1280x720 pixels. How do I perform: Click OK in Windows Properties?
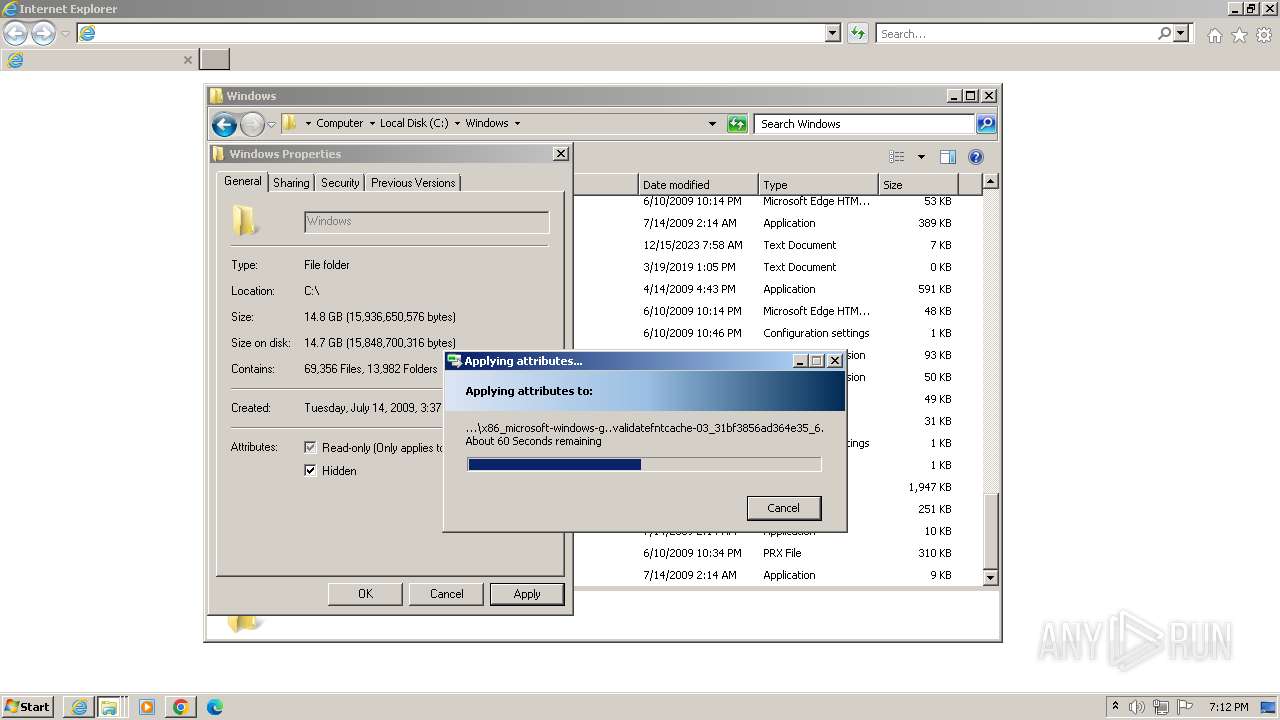coord(365,594)
